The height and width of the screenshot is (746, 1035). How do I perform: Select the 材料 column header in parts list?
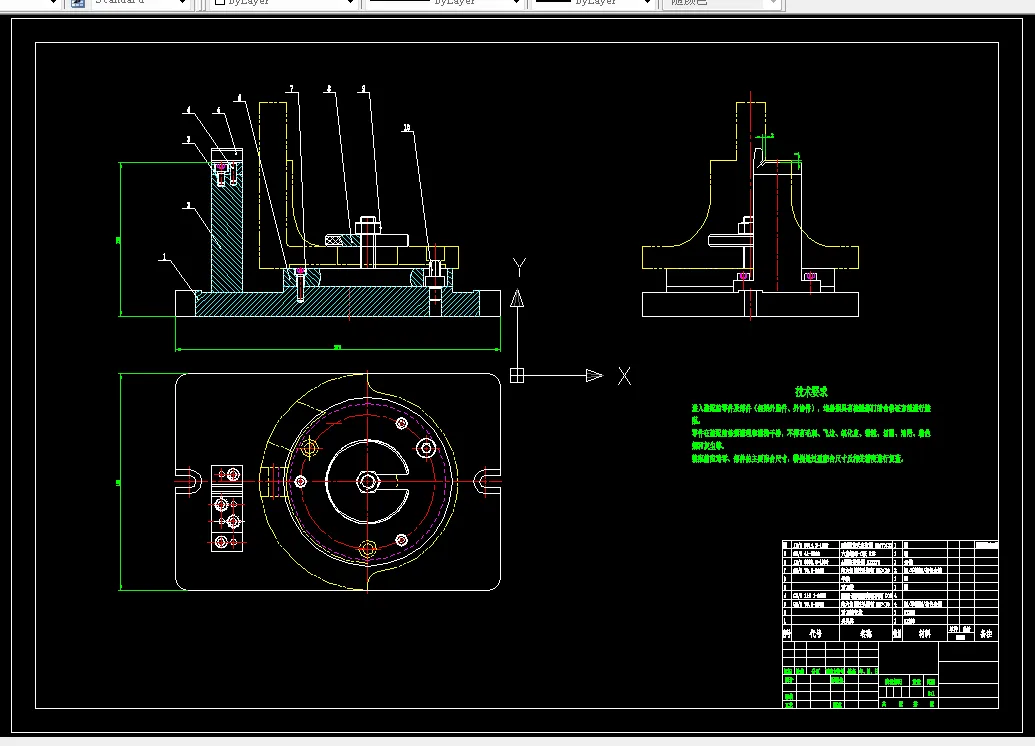(924, 633)
